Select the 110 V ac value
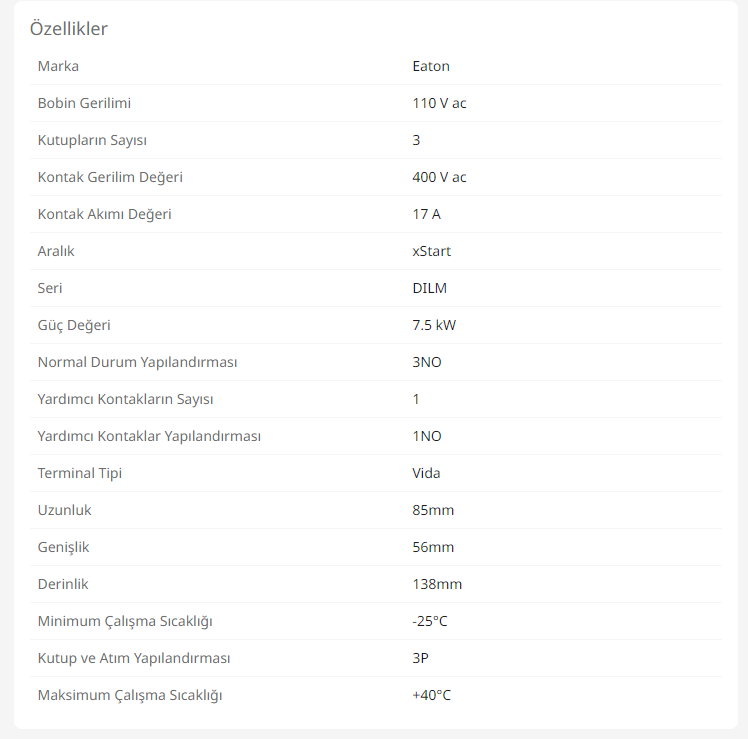The image size is (748, 739). (x=439, y=103)
